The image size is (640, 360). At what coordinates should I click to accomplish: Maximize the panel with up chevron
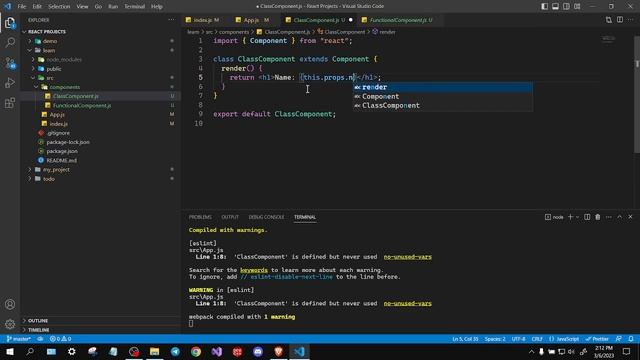620,217
